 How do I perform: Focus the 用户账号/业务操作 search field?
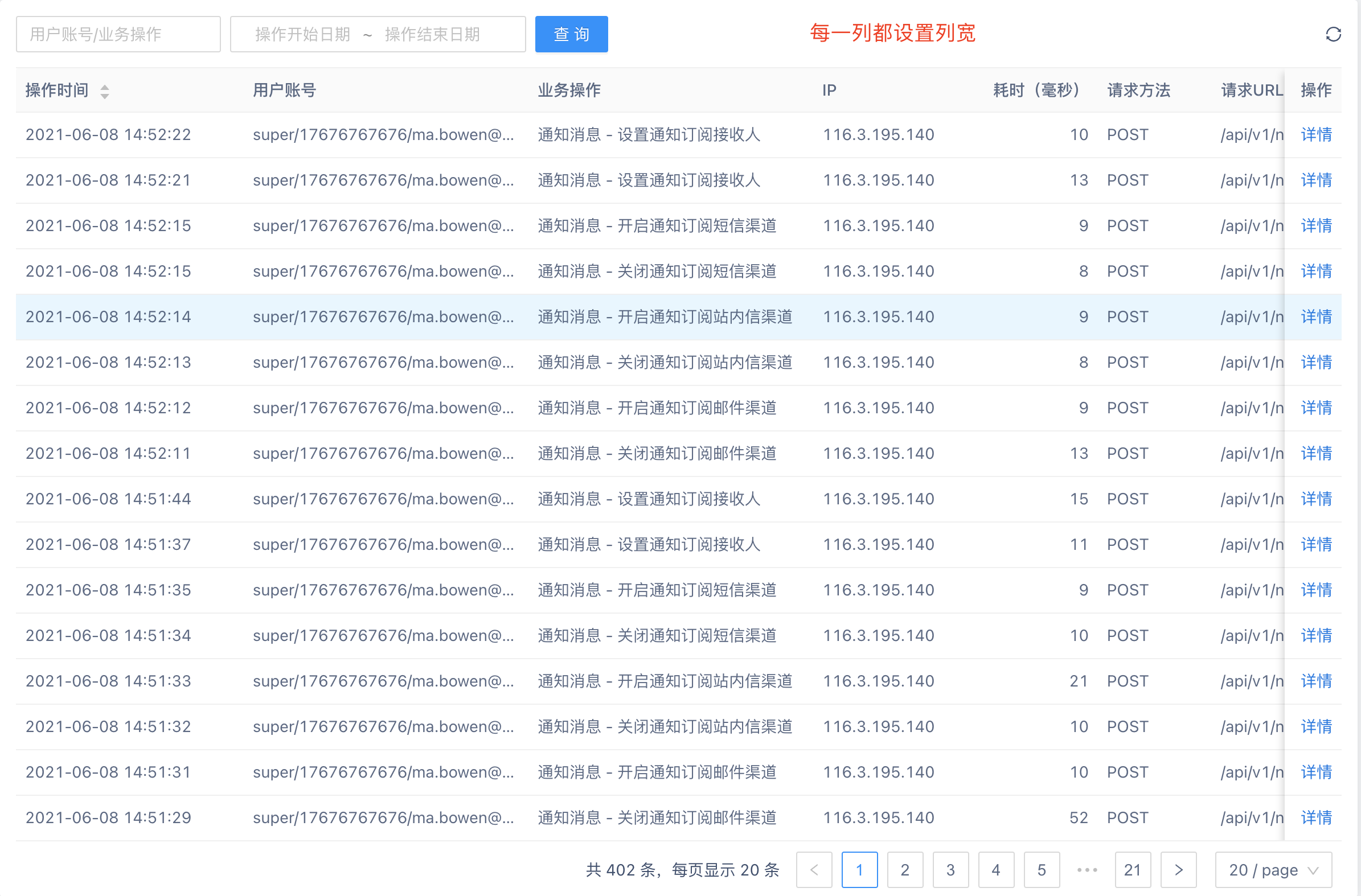click(118, 34)
